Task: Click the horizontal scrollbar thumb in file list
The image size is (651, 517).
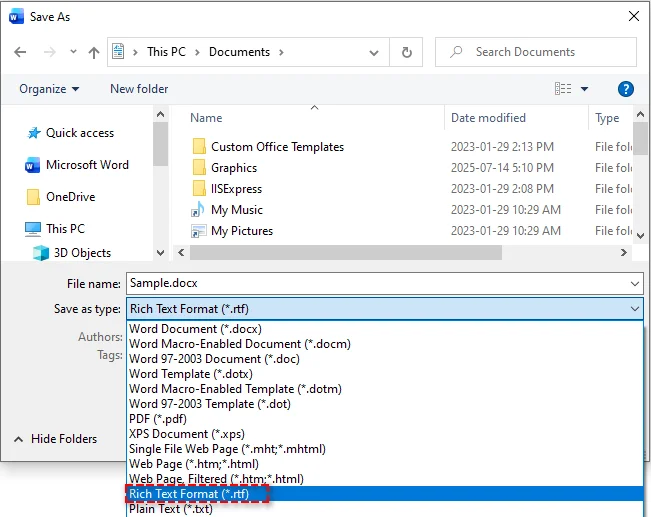Action: click(x=346, y=252)
